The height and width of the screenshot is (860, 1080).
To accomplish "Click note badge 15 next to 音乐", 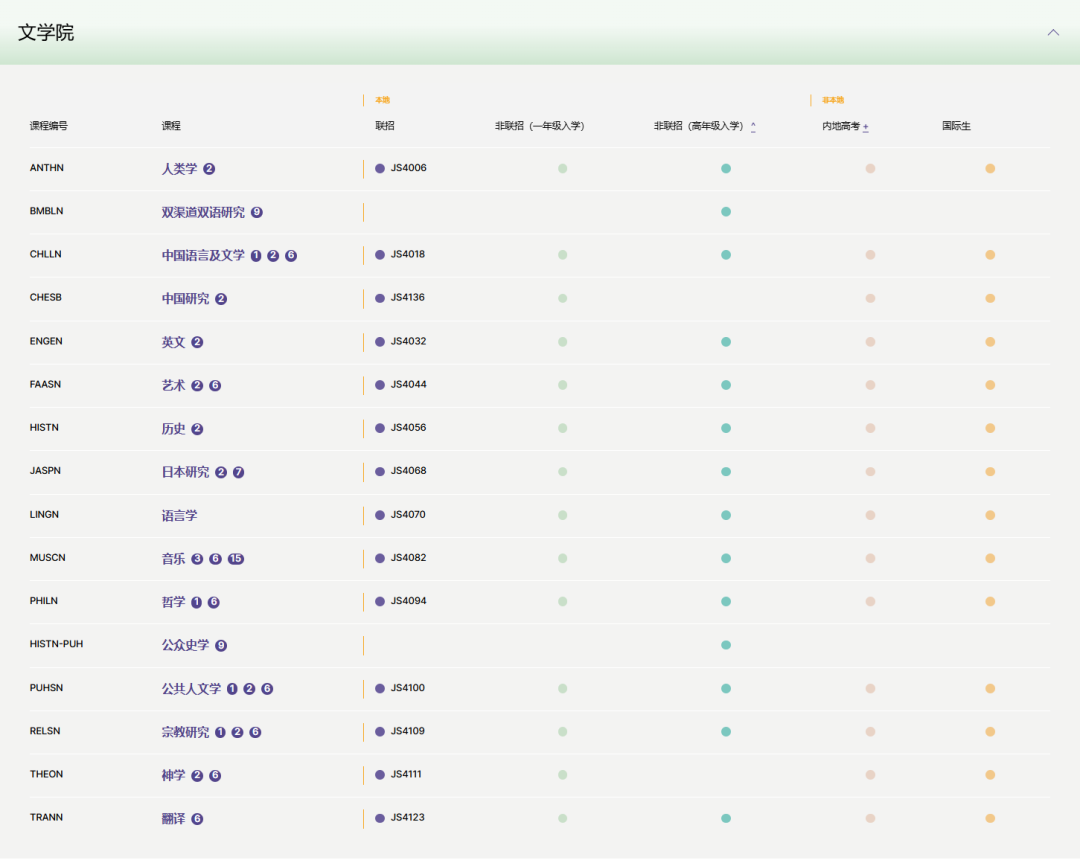I will pyautogui.click(x=236, y=559).
